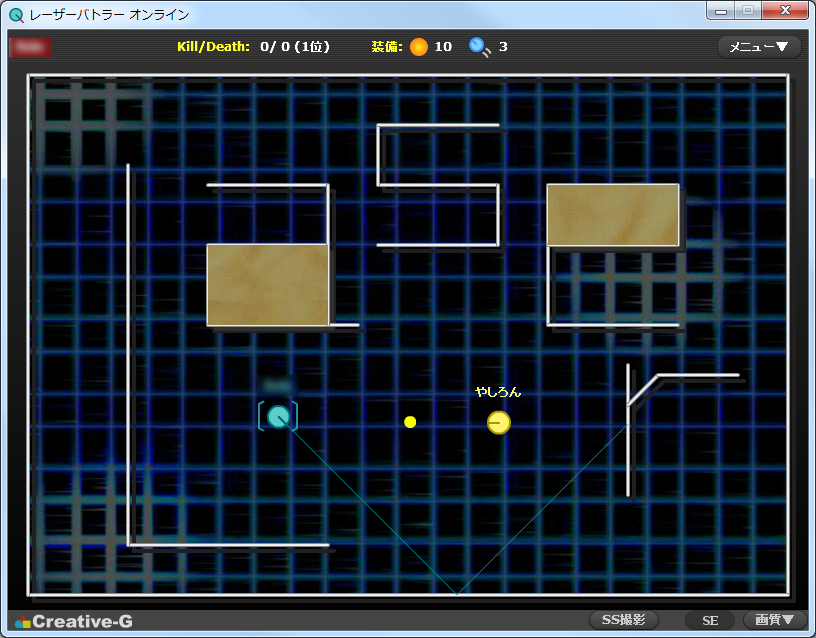Click the right tan stone block
Screen dimensions: 816x638
tap(613, 214)
